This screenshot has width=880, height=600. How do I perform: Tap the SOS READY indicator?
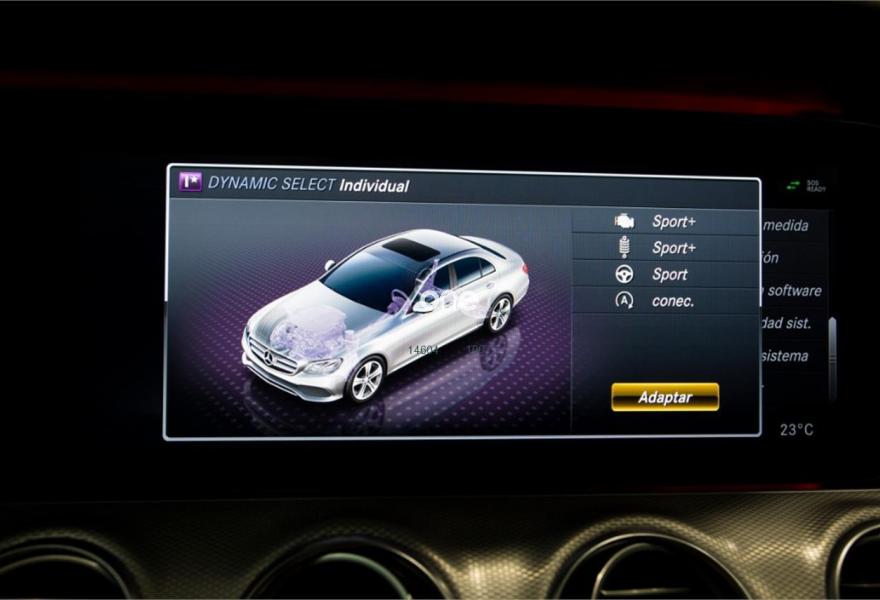[816, 186]
